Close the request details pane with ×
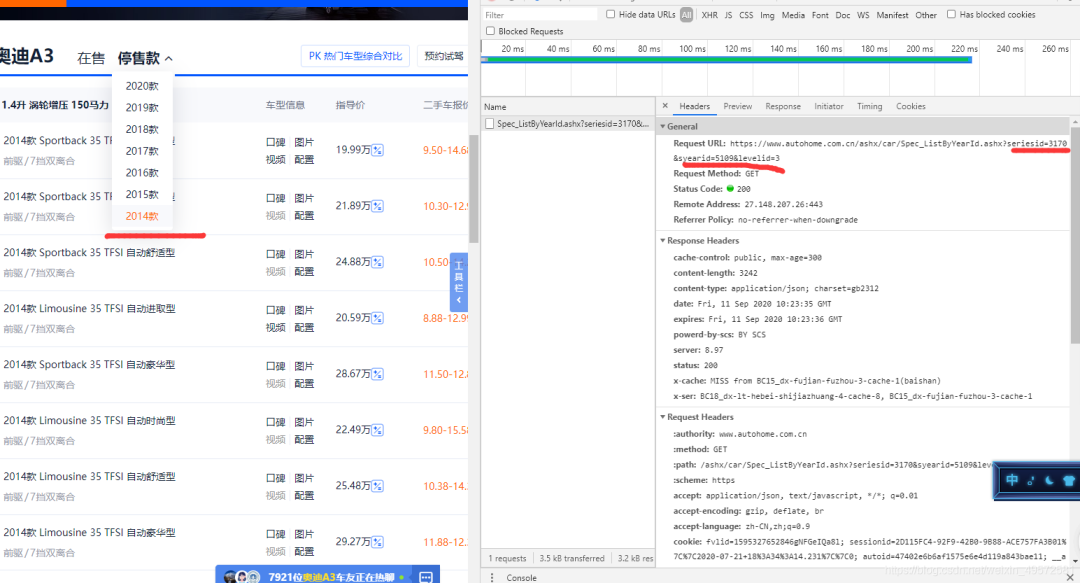Viewport: 1080px width, 583px height. [665, 106]
